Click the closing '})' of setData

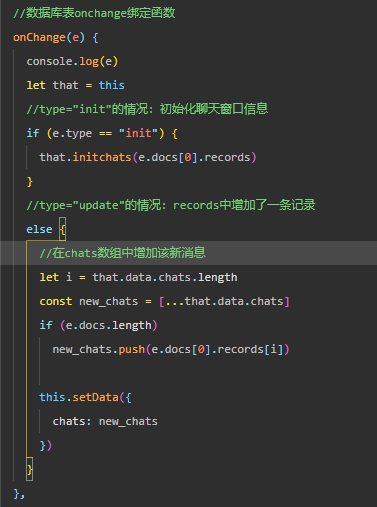pos(46,445)
